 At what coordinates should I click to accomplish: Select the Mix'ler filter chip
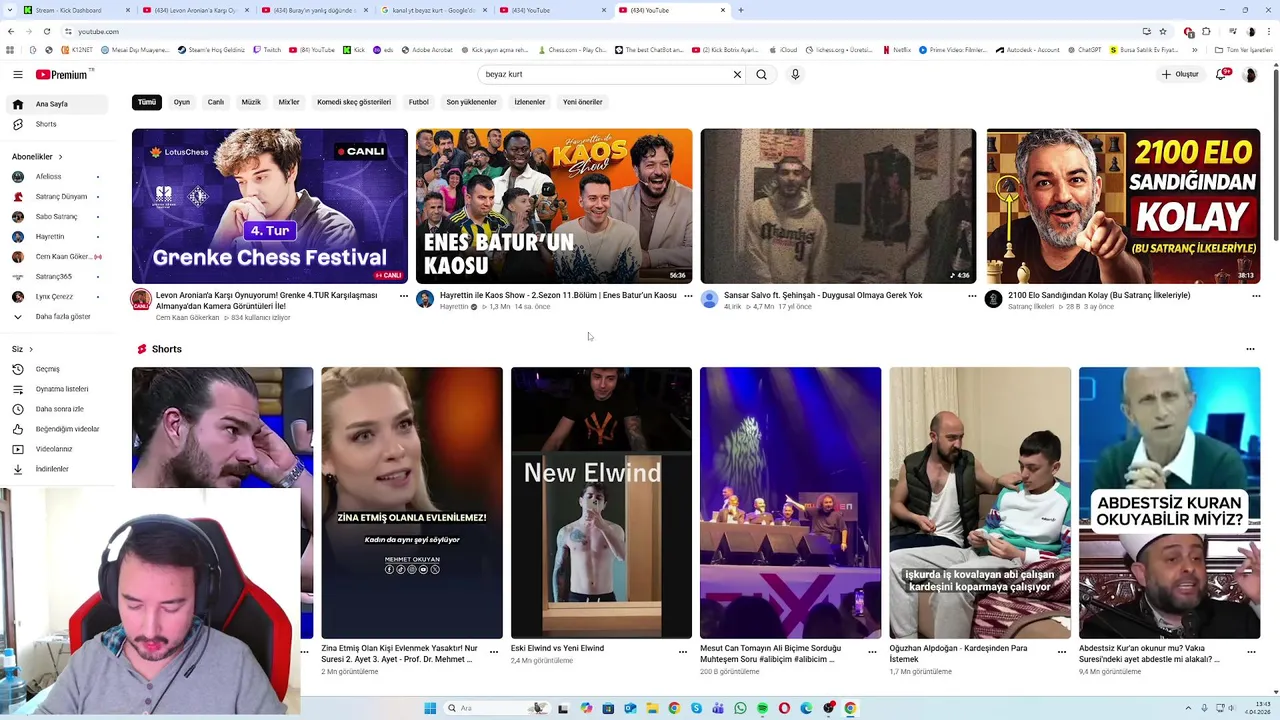coord(289,102)
